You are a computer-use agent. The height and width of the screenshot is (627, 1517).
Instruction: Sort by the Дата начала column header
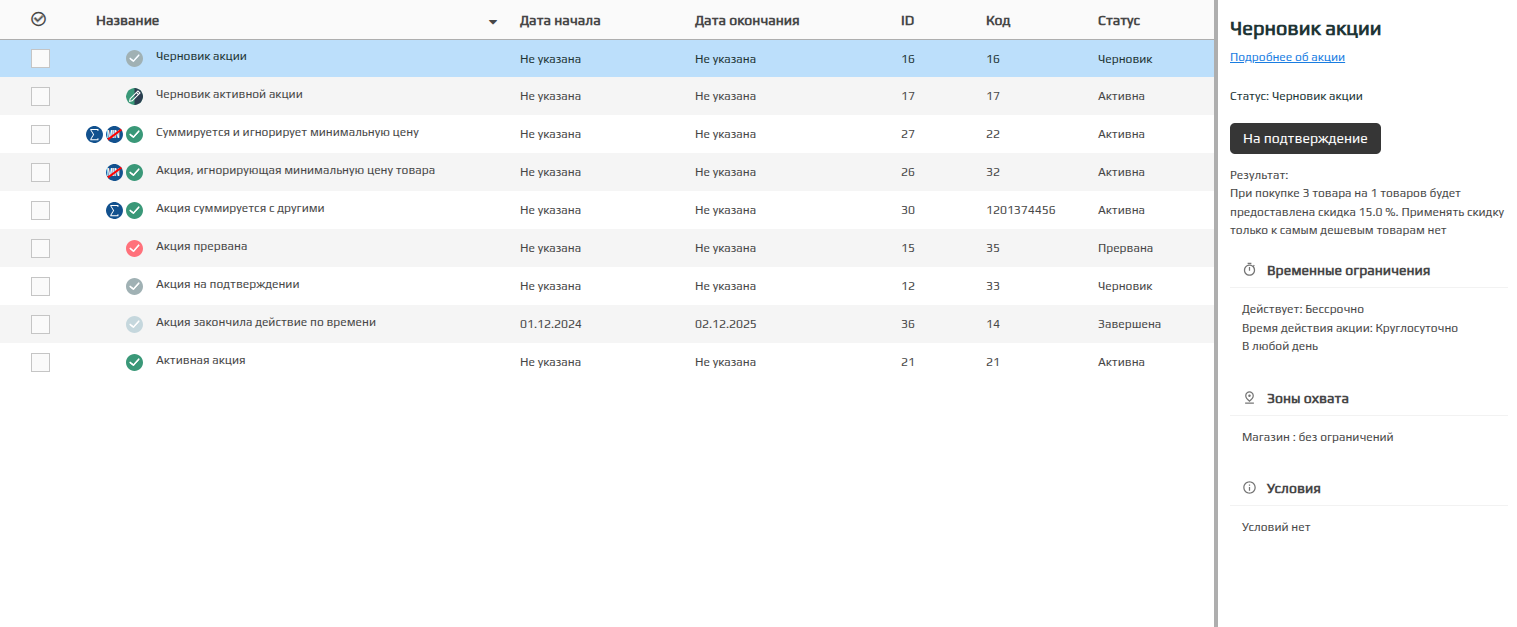pyautogui.click(x=560, y=20)
